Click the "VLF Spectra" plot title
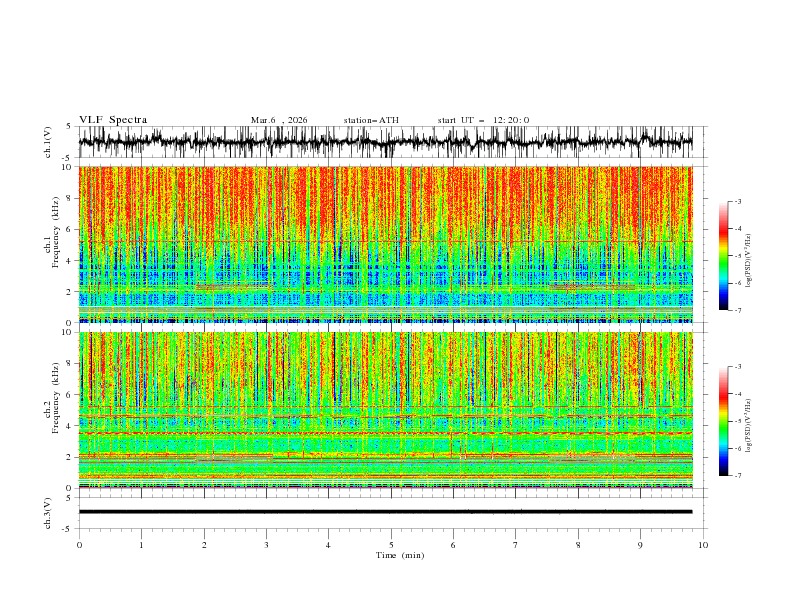This screenshot has height=612, width=792. 113,120
